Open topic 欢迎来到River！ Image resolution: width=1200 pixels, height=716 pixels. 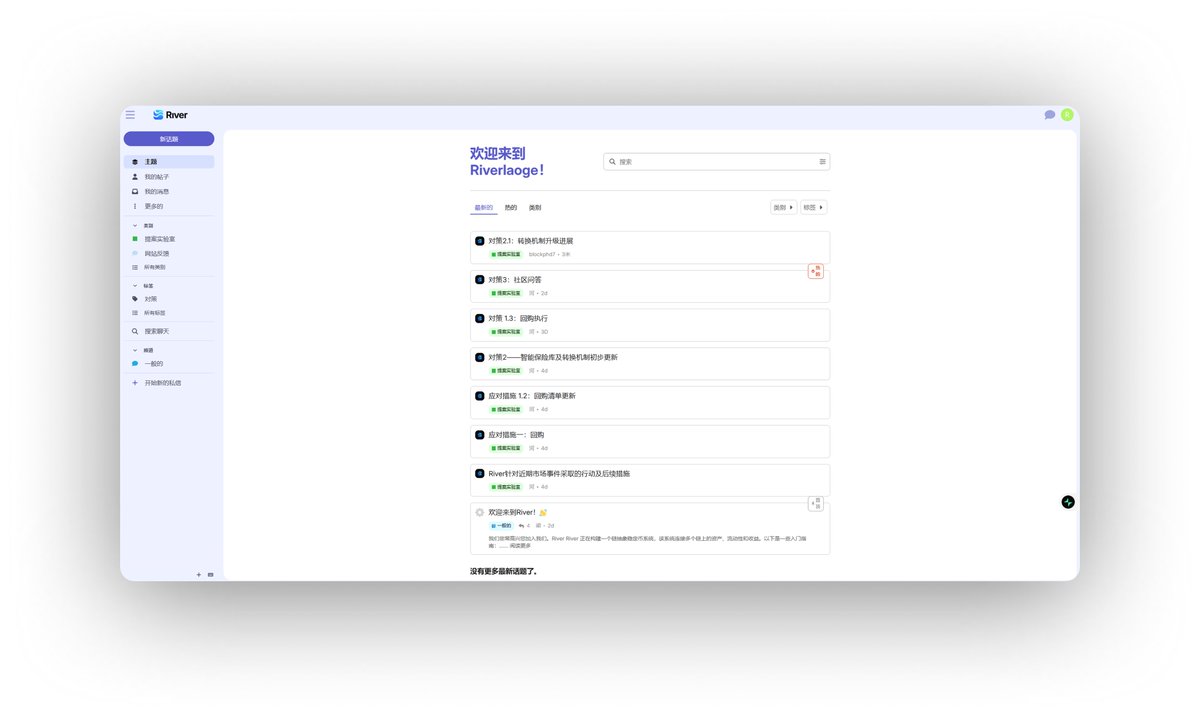pos(512,512)
